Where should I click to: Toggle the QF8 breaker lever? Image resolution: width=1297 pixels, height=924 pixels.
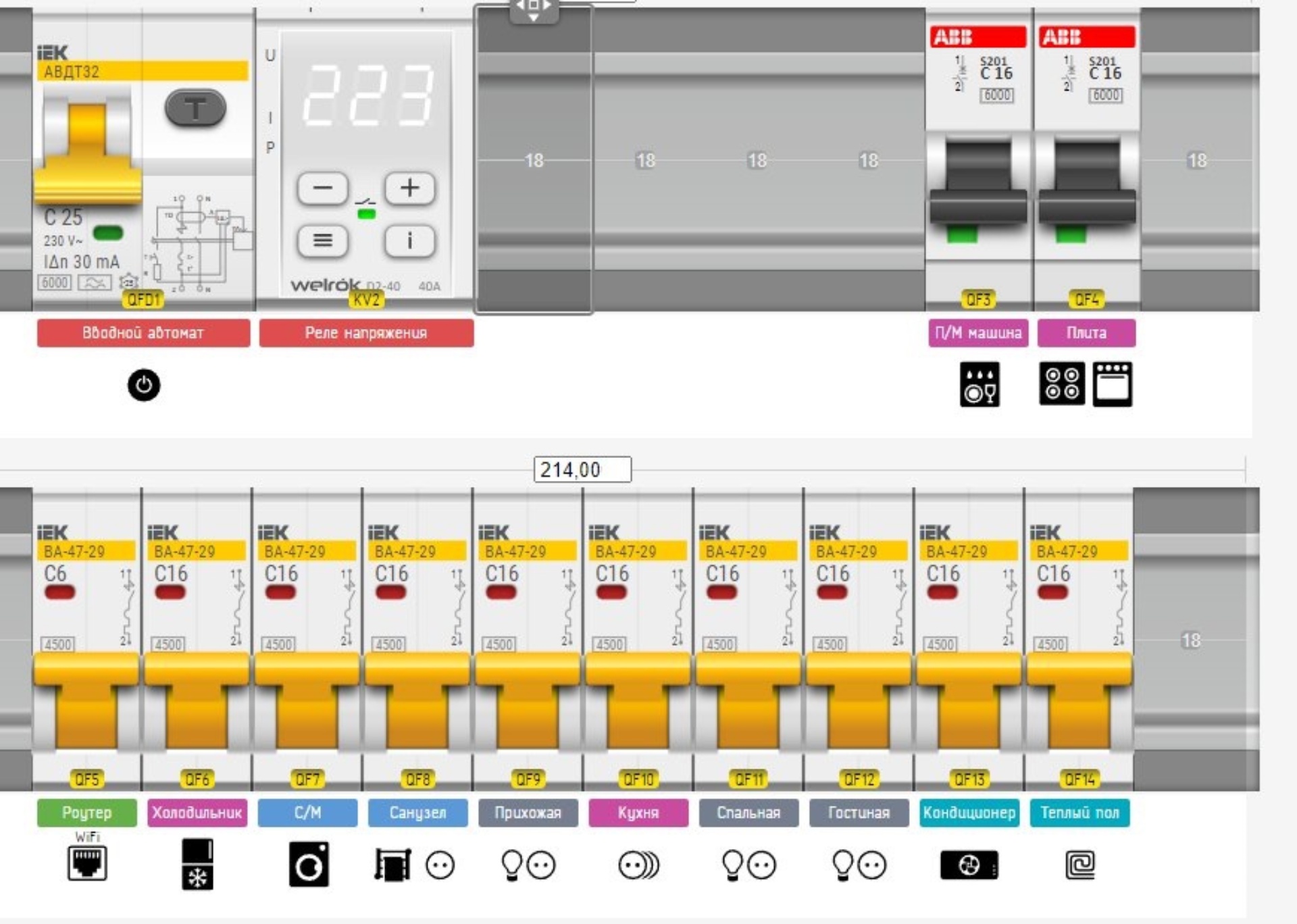pyautogui.click(x=417, y=701)
